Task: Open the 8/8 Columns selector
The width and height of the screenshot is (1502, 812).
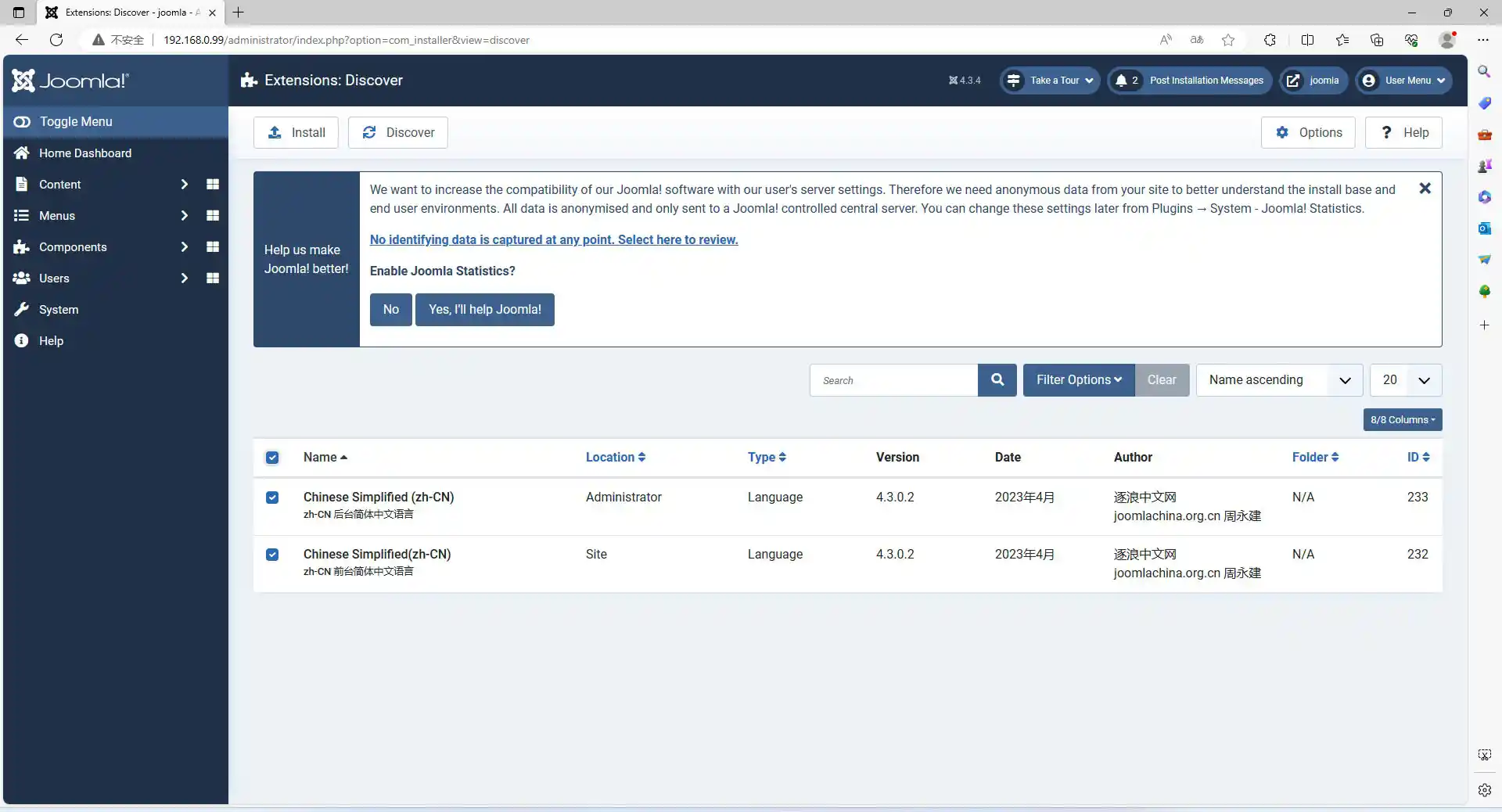Action: [1402, 420]
